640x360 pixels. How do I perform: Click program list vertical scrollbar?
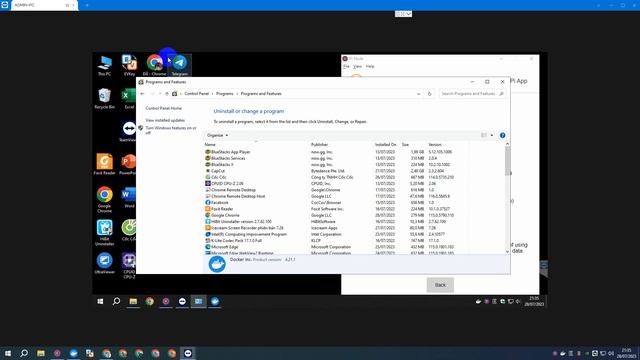point(507,160)
